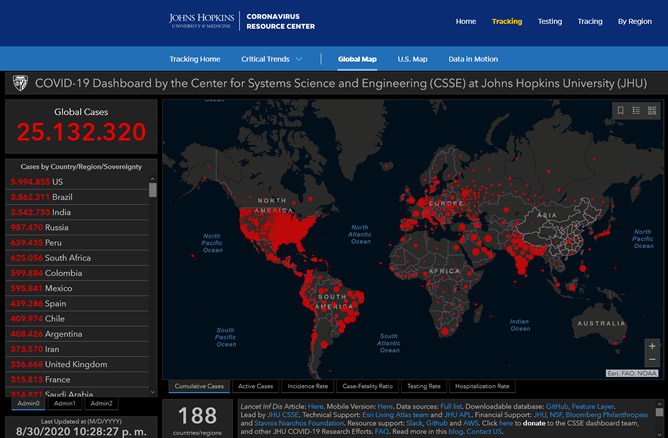The width and height of the screenshot is (668, 438).
Task: Zoom in on the map with plus button
Action: tap(652, 346)
